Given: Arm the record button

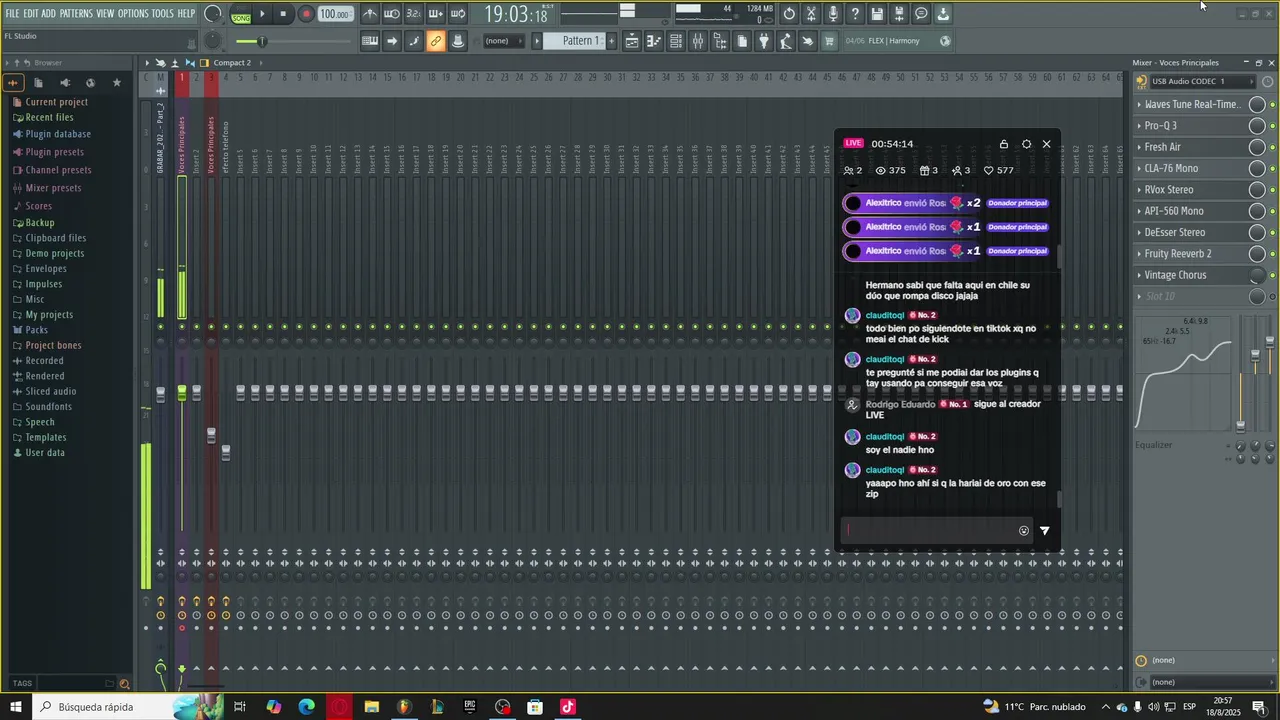Looking at the screenshot, I should (x=306, y=14).
